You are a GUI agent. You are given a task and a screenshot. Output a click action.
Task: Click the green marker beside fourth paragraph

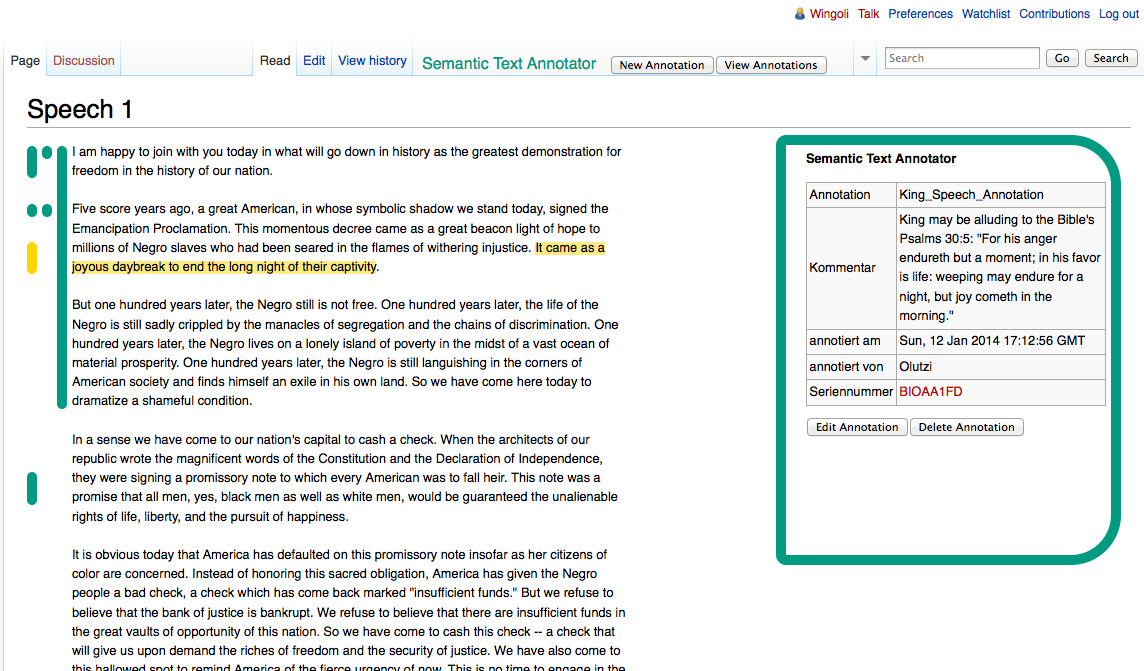(32, 488)
